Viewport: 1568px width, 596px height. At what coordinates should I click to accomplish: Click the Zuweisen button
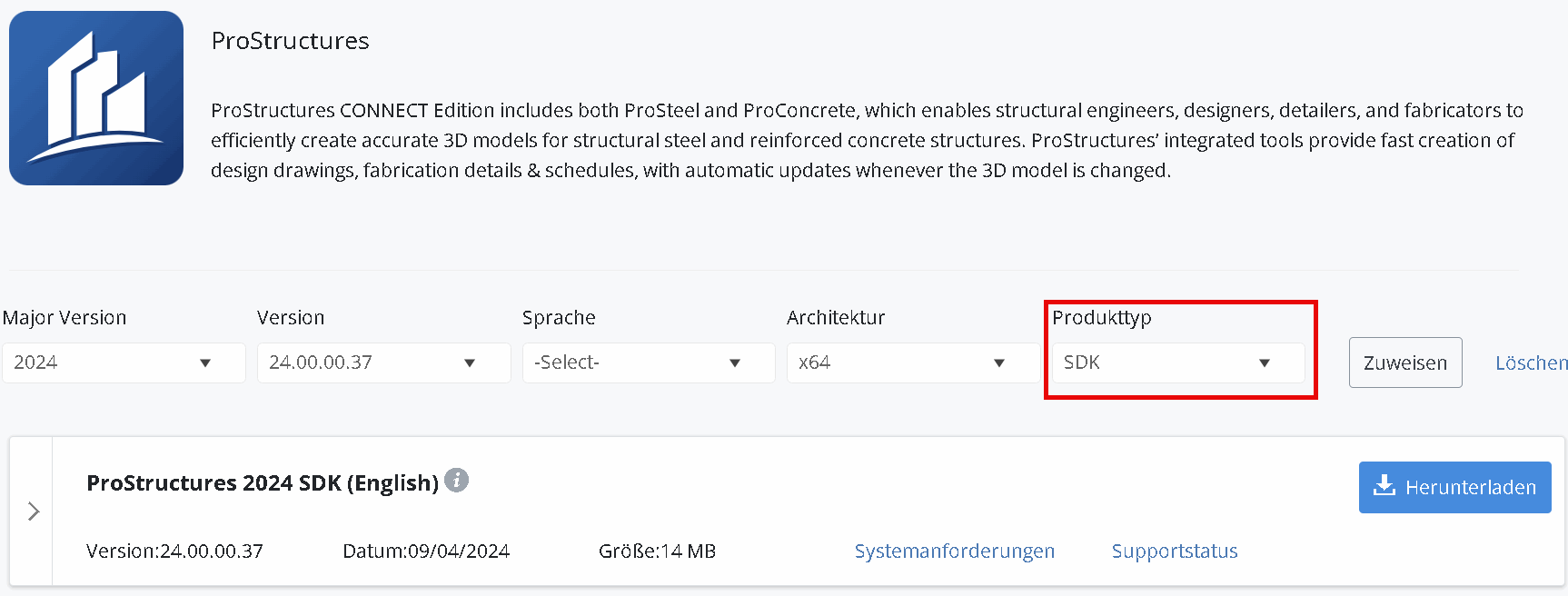pos(1405,363)
